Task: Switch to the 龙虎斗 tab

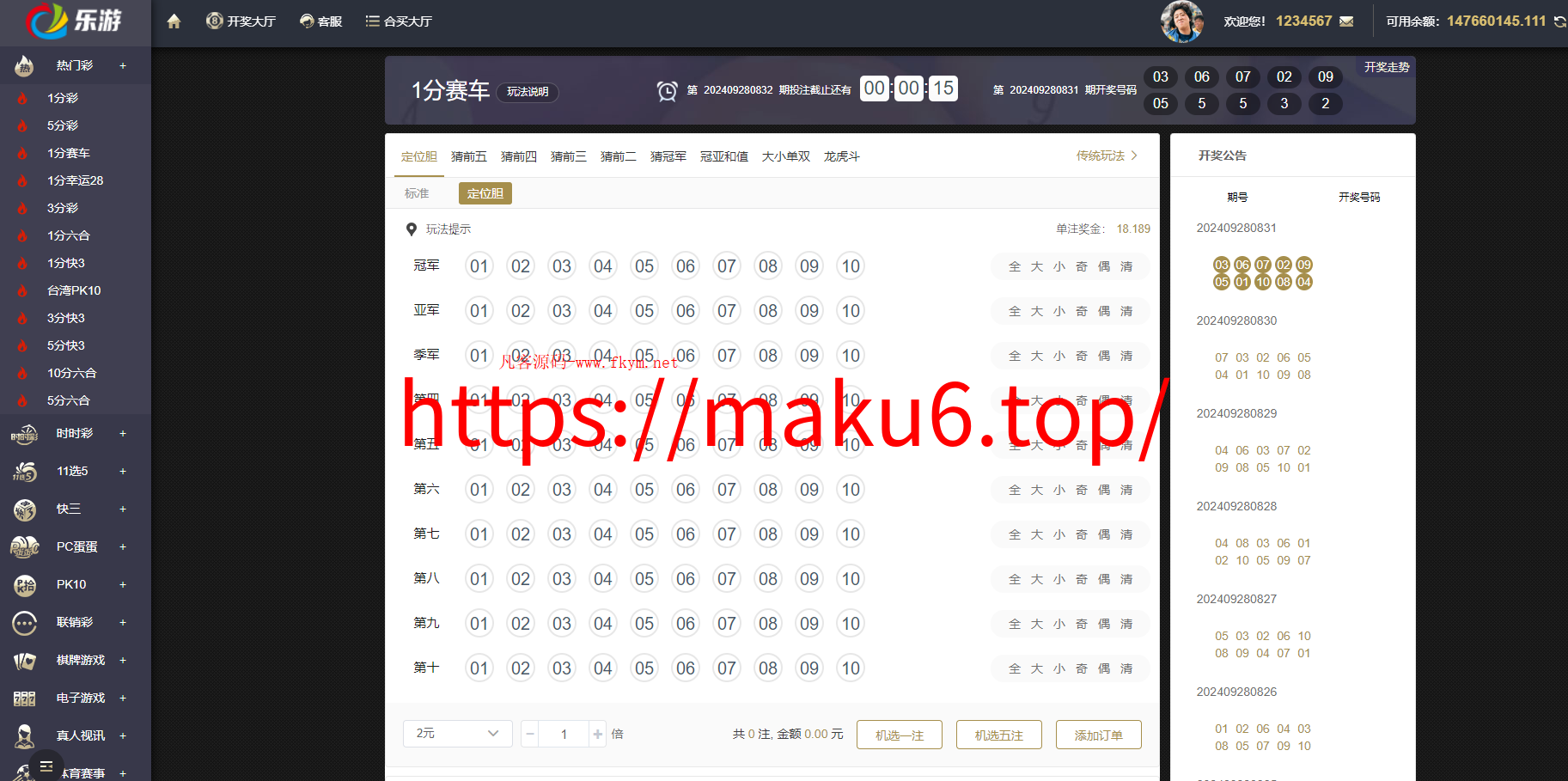Action: click(x=842, y=156)
